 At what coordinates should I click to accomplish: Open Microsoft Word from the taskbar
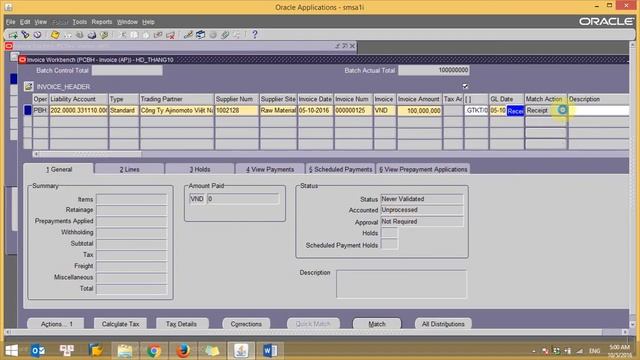[270, 350]
